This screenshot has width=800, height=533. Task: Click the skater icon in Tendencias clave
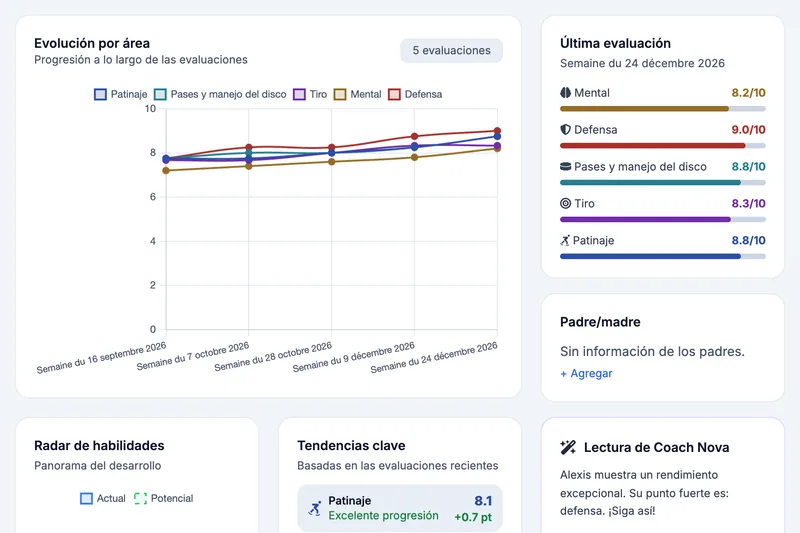tap(315, 508)
